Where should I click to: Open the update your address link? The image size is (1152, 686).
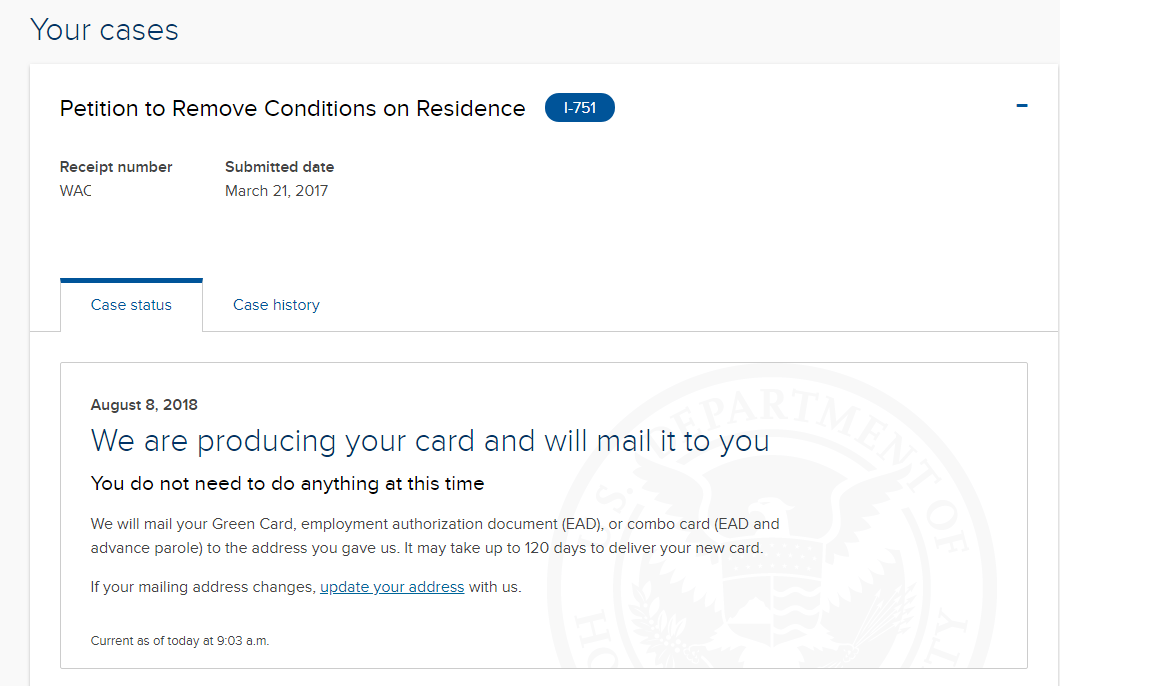pos(392,587)
